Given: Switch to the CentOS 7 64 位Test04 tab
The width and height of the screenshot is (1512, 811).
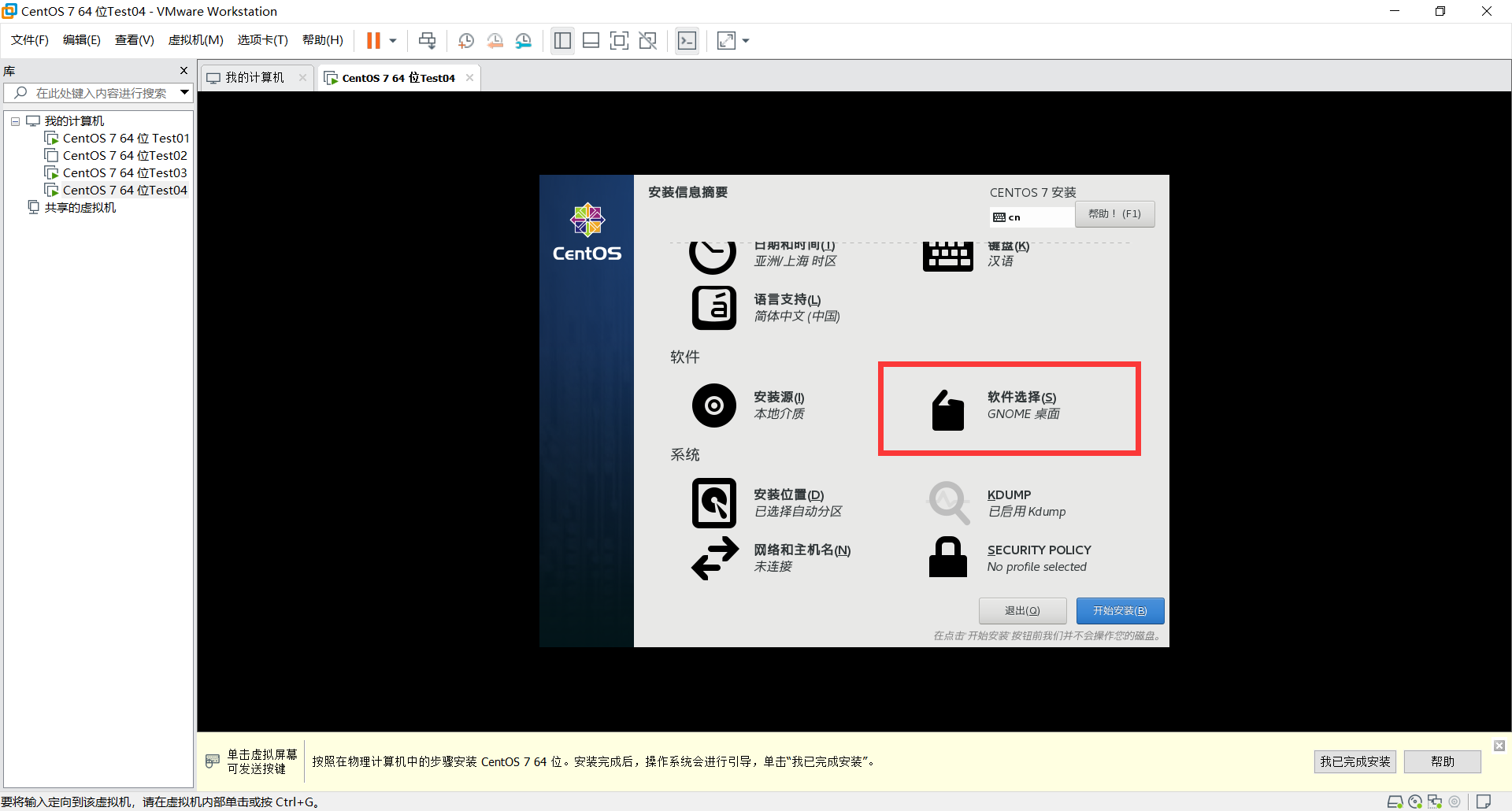Looking at the screenshot, I should pyautogui.click(x=398, y=78).
